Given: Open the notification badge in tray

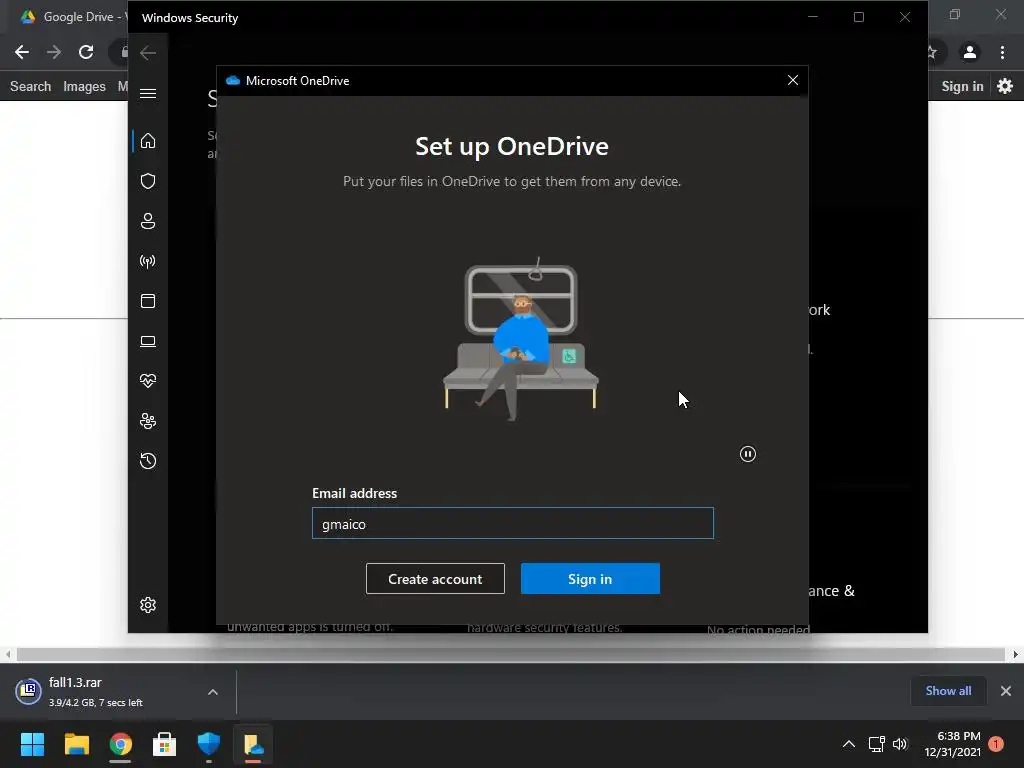Looking at the screenshot, I should (996, 744).
